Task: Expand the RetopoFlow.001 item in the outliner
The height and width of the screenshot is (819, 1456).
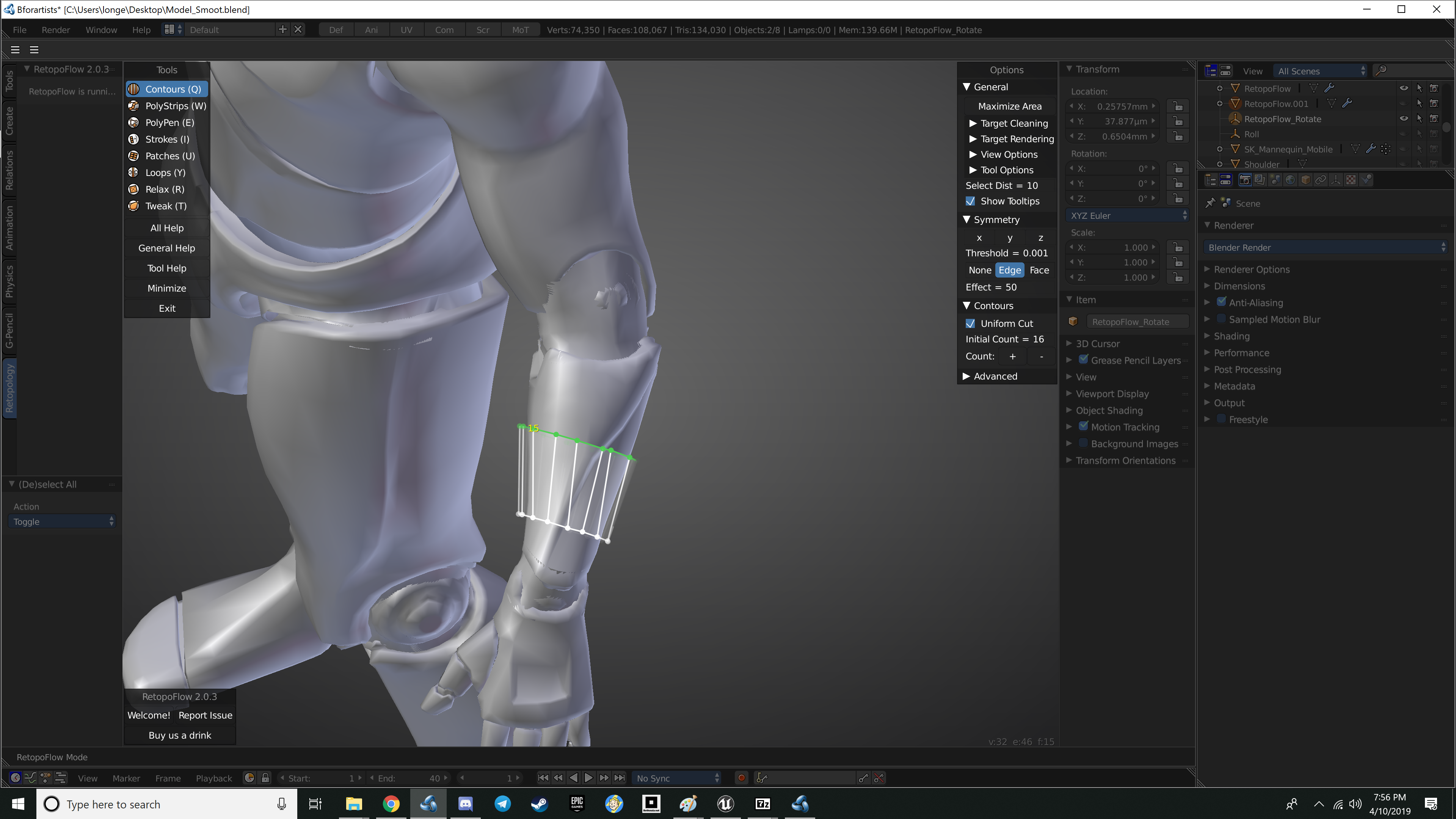Action: (1220, 104)
